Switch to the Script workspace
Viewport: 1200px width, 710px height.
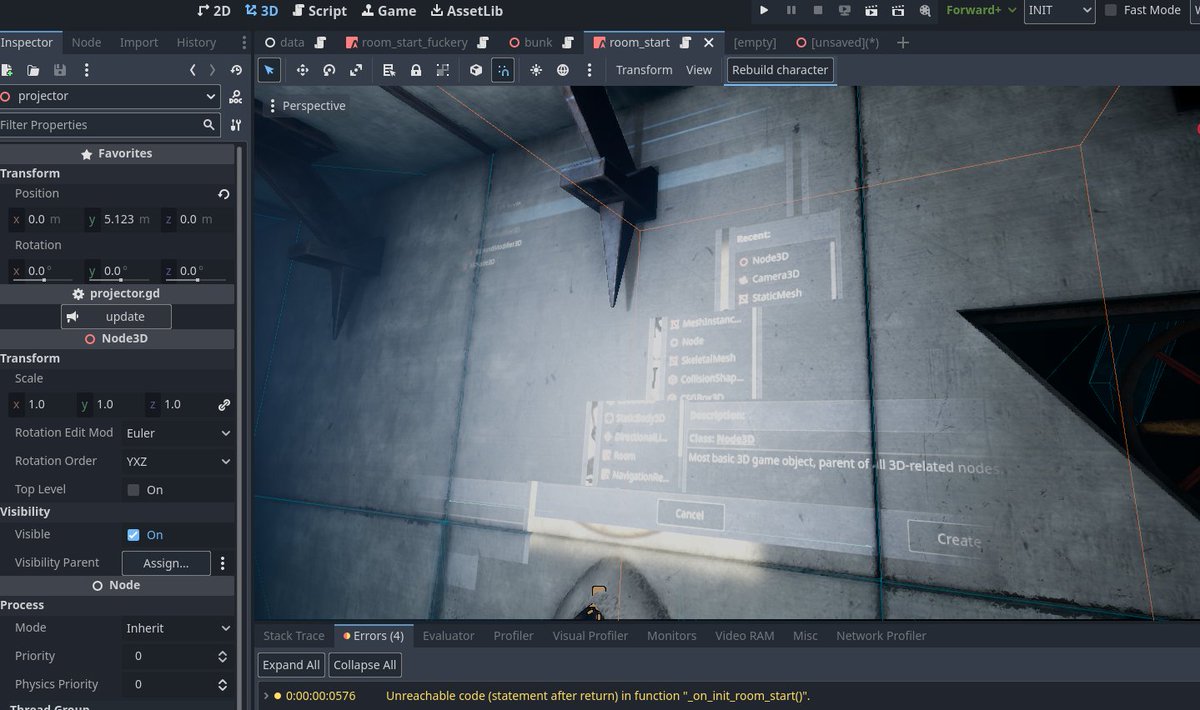(319, 10)
